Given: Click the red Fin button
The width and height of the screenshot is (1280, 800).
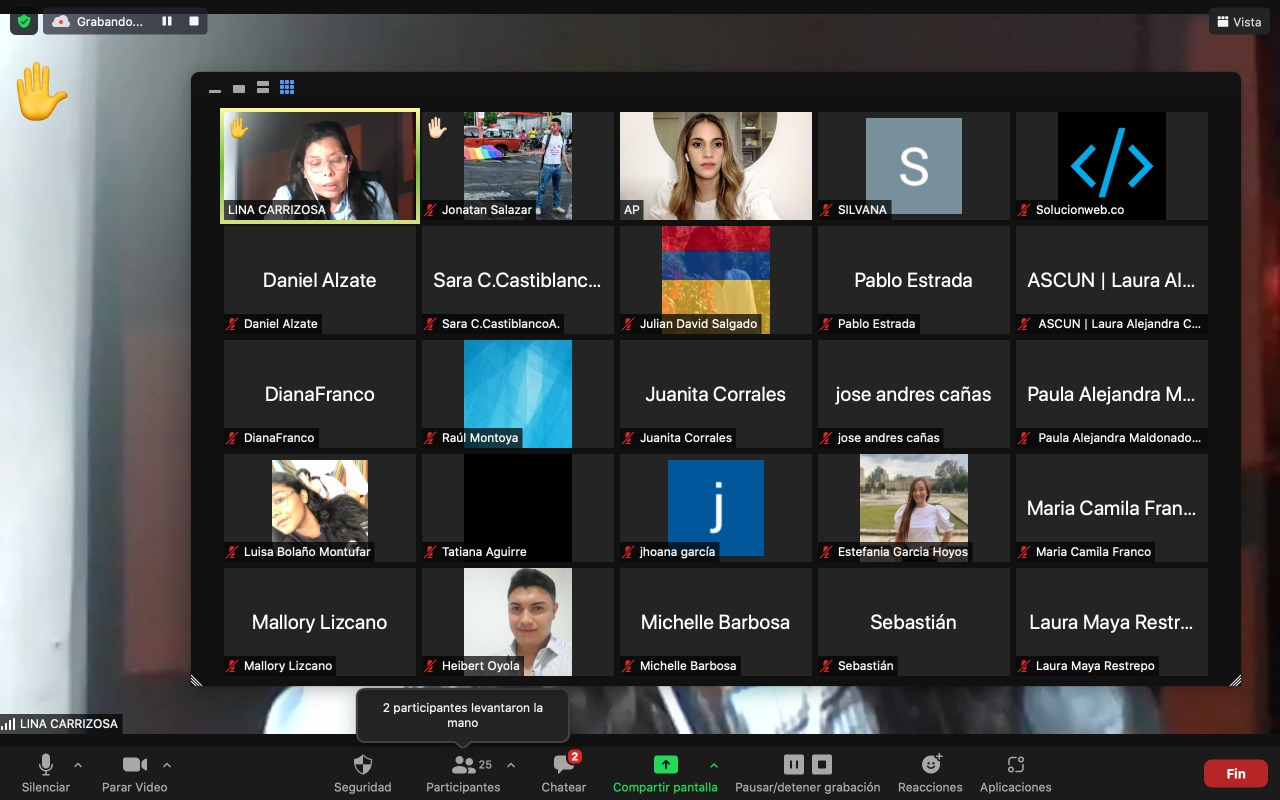Looking at the screenshot, I should point(1236,773).
